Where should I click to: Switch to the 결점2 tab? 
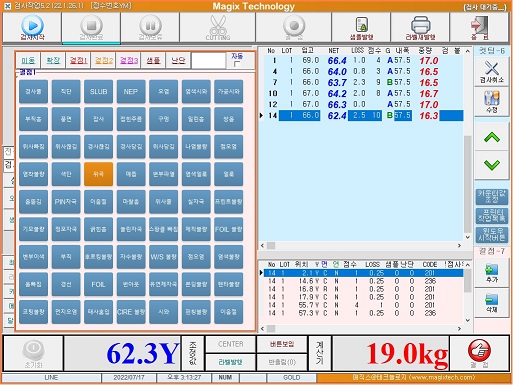point(104,60)
